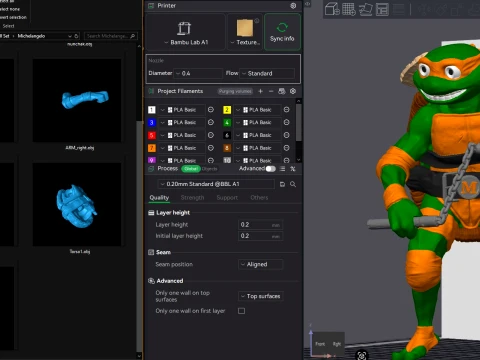Open printer settings gear in Printer header
Image resolution: width=480 pixels, height=360 pixels.
click(293, 6)
